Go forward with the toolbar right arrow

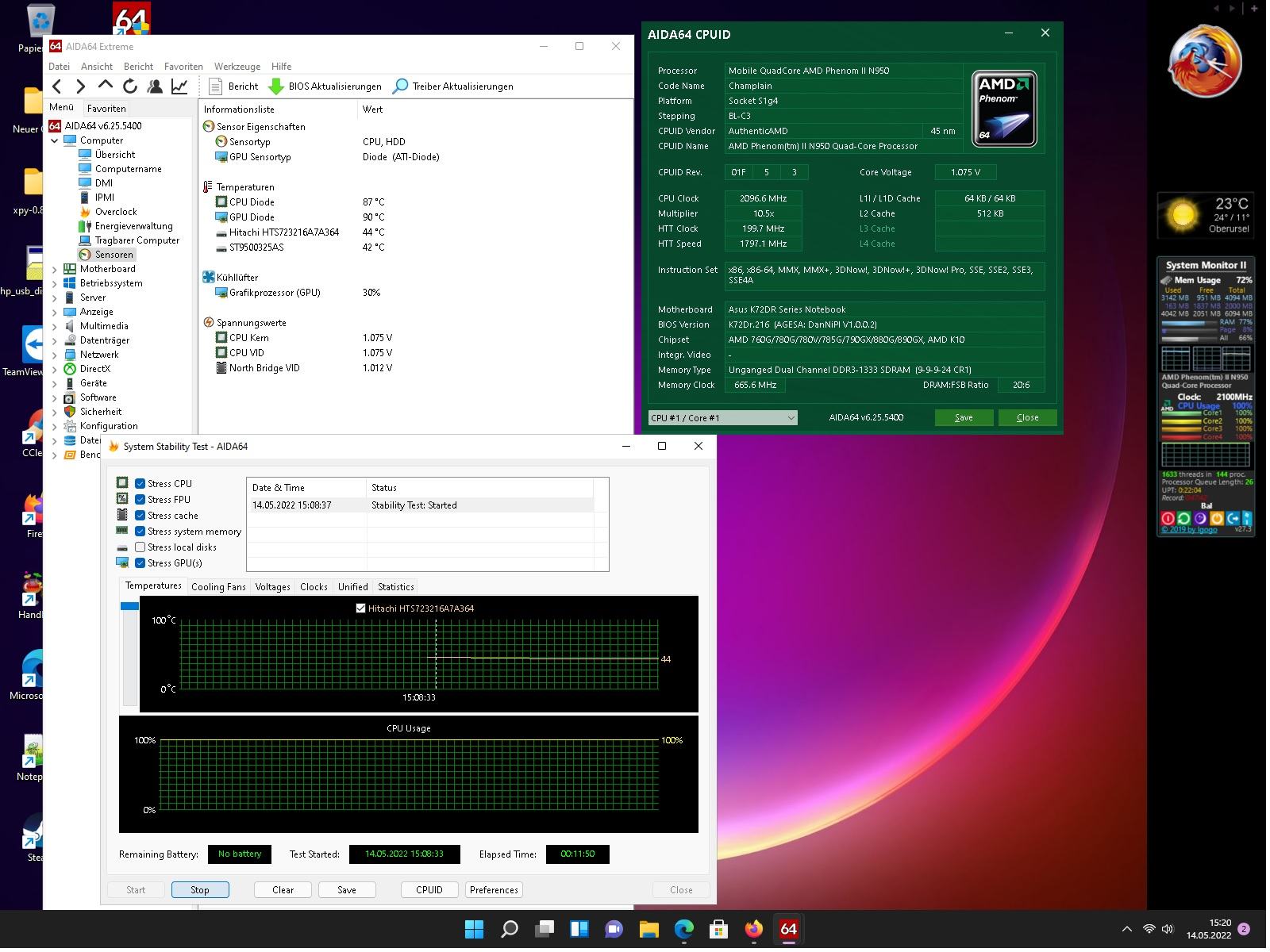click(80, 86)
